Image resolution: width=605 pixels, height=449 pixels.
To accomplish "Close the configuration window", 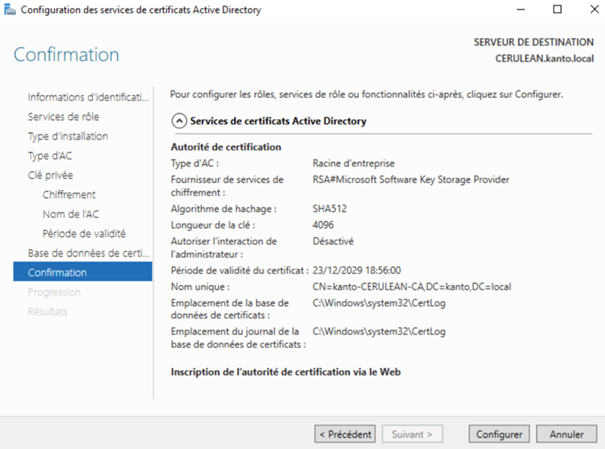I will [x=594, y=9].
